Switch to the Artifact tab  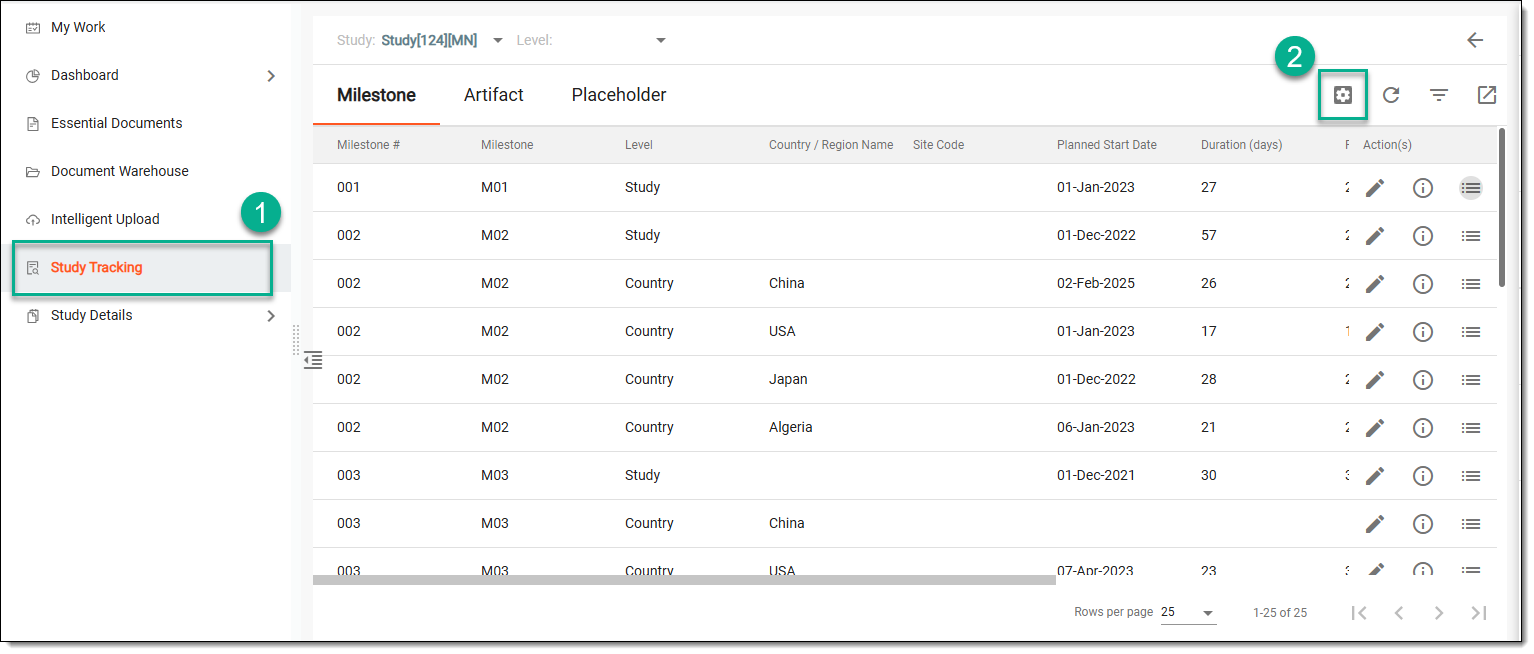[x=494, y=95]
